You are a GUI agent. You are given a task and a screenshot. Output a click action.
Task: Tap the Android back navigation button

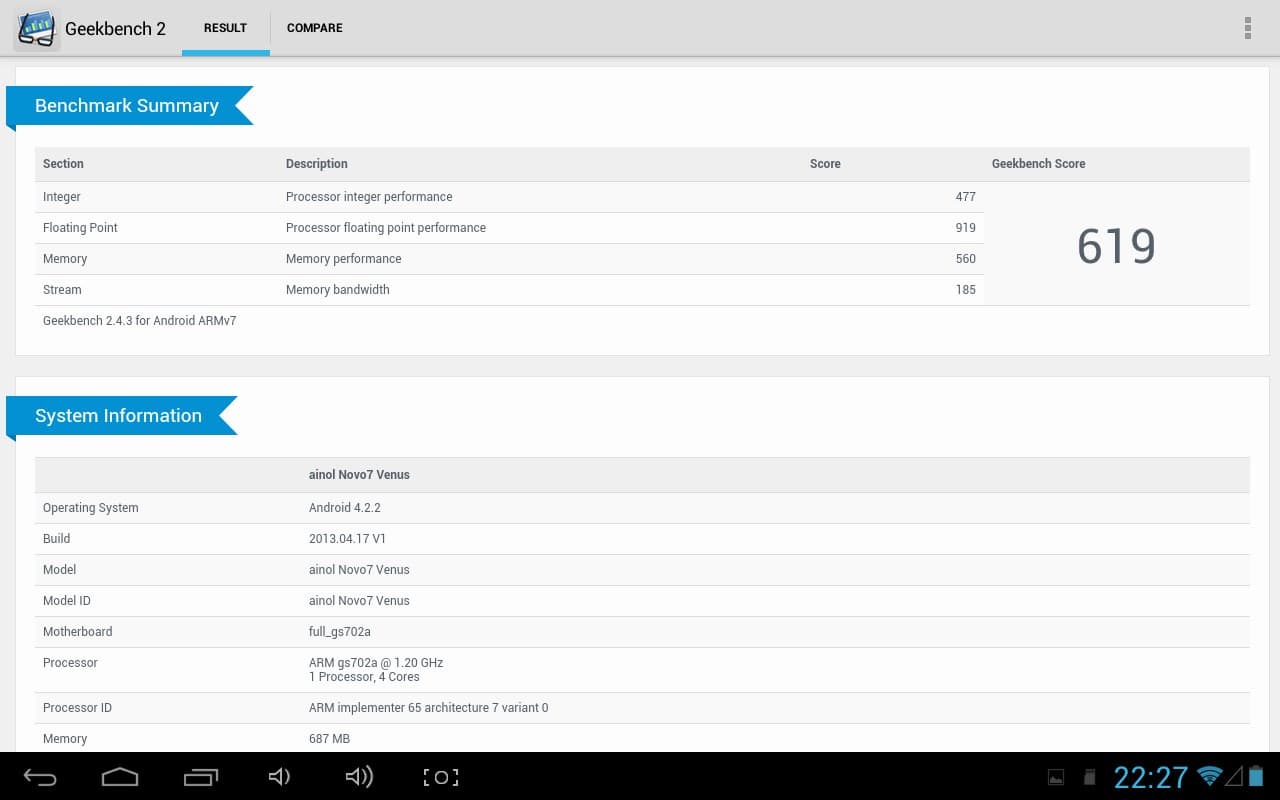coord(41,777)
